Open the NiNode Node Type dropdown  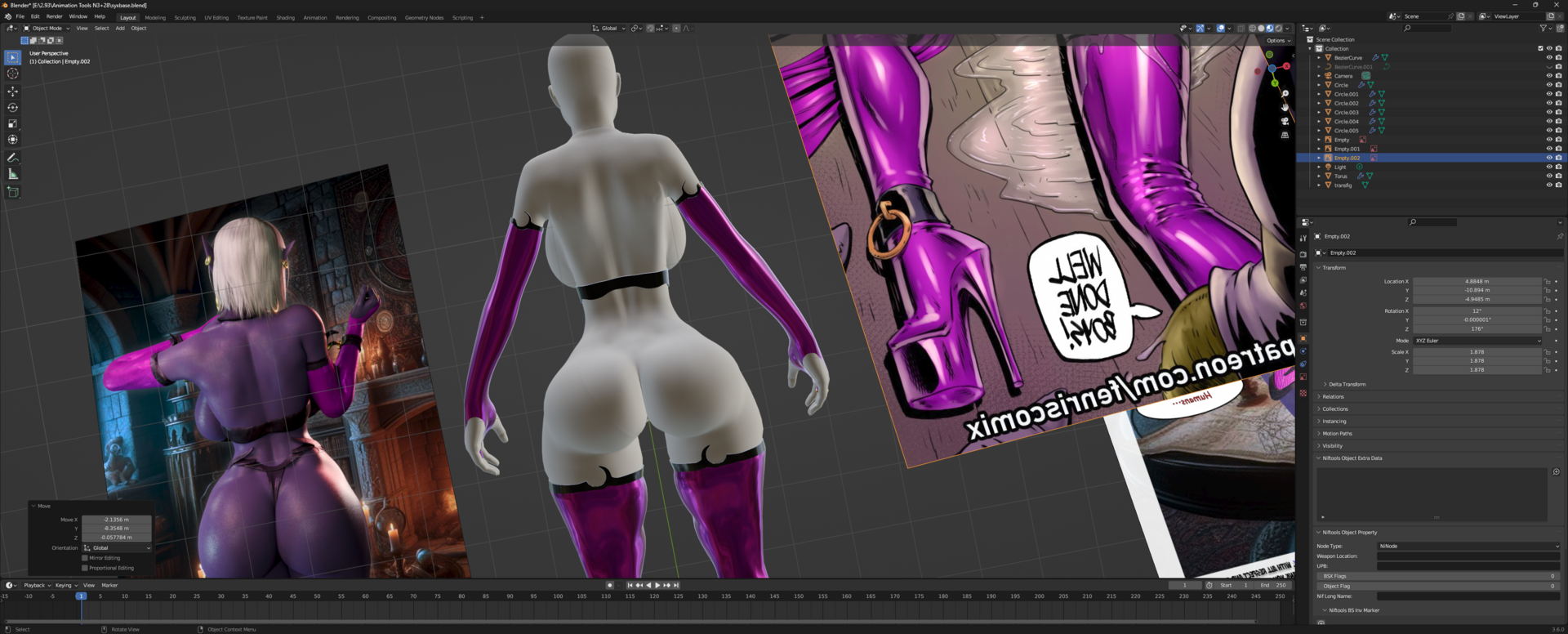1468,546
